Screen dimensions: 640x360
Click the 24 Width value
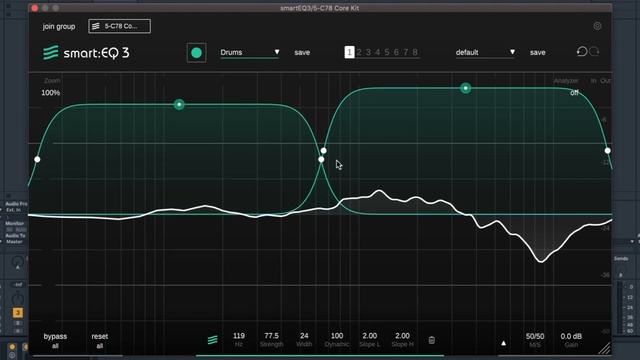[304, 336]
